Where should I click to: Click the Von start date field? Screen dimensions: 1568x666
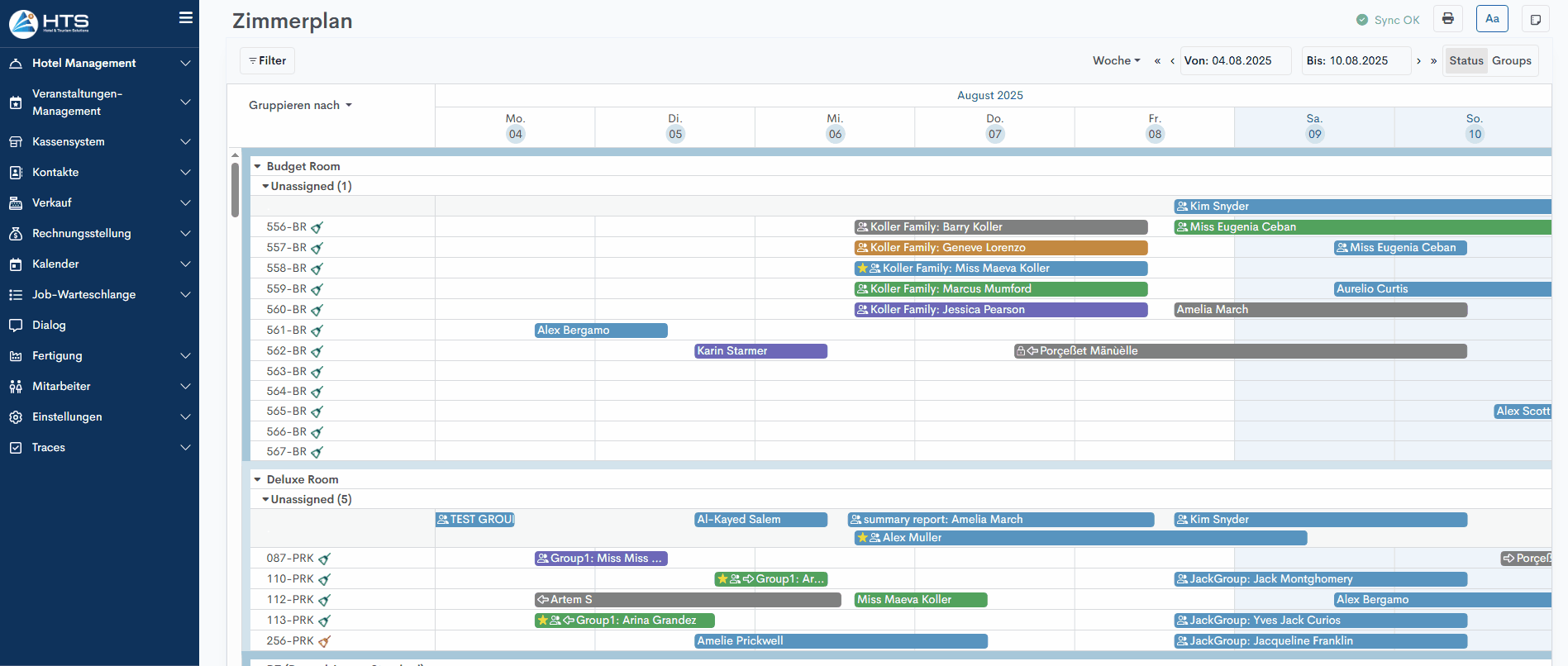(1235, 60)
